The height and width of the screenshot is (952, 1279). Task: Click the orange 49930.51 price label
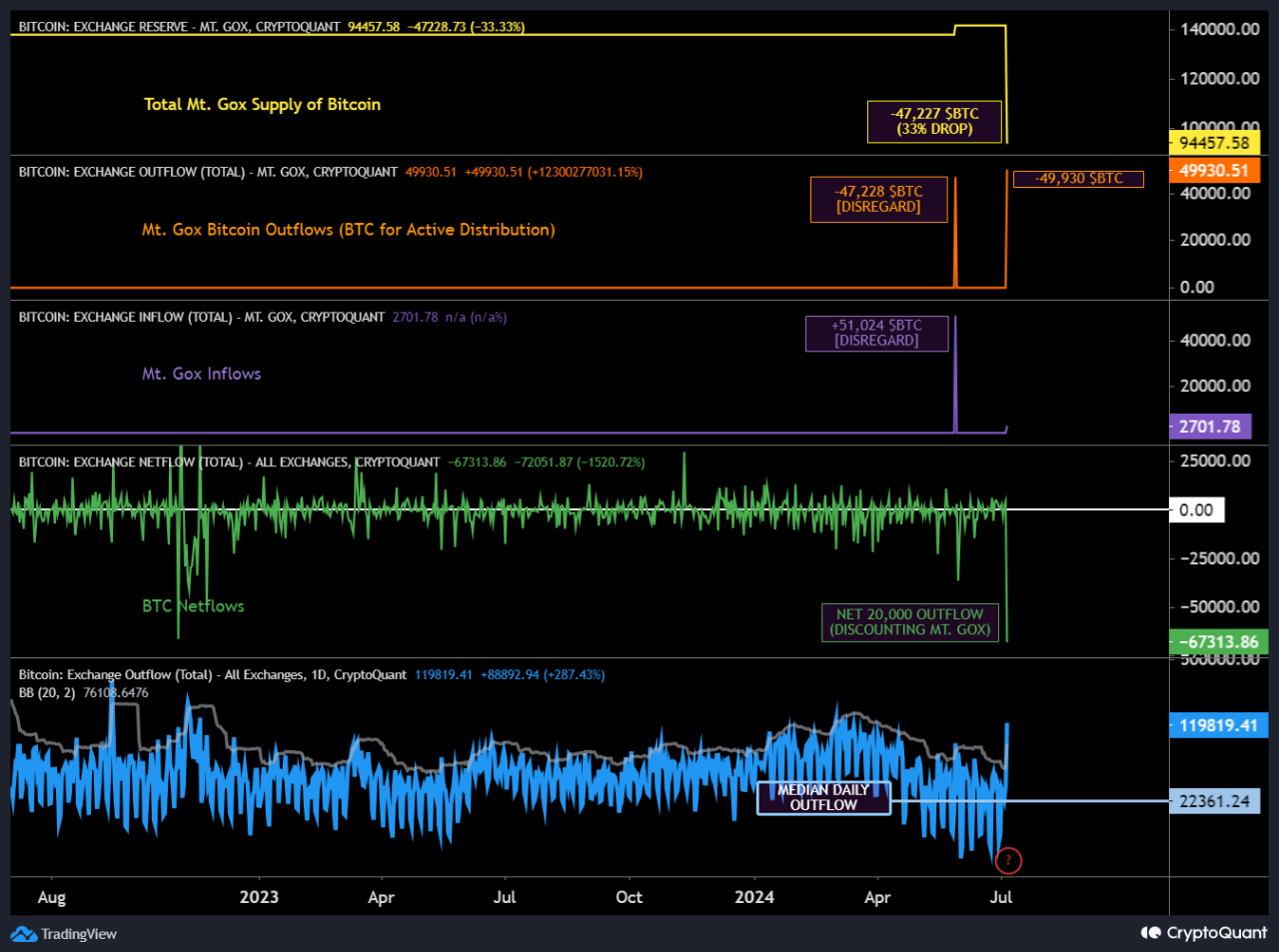coord(1214,171)
